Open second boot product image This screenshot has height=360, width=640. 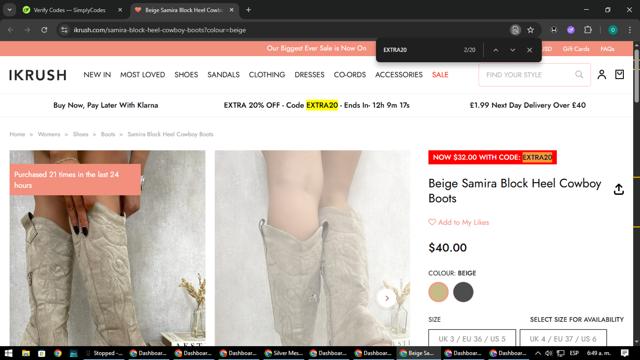313,248
